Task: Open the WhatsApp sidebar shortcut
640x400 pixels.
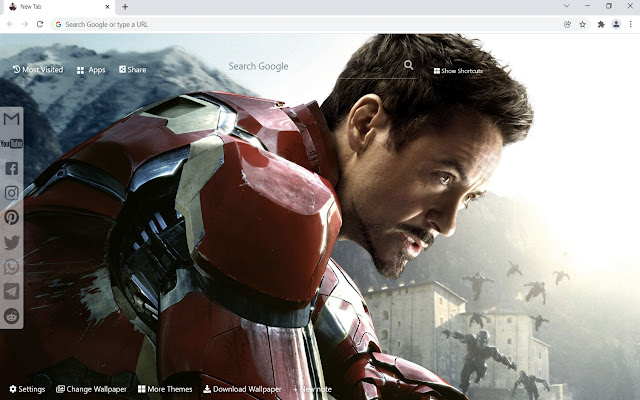Action: point(11,267)
